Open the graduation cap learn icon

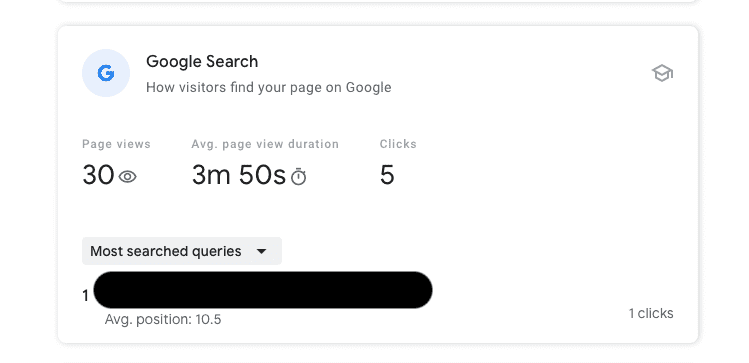coord(662,73)
